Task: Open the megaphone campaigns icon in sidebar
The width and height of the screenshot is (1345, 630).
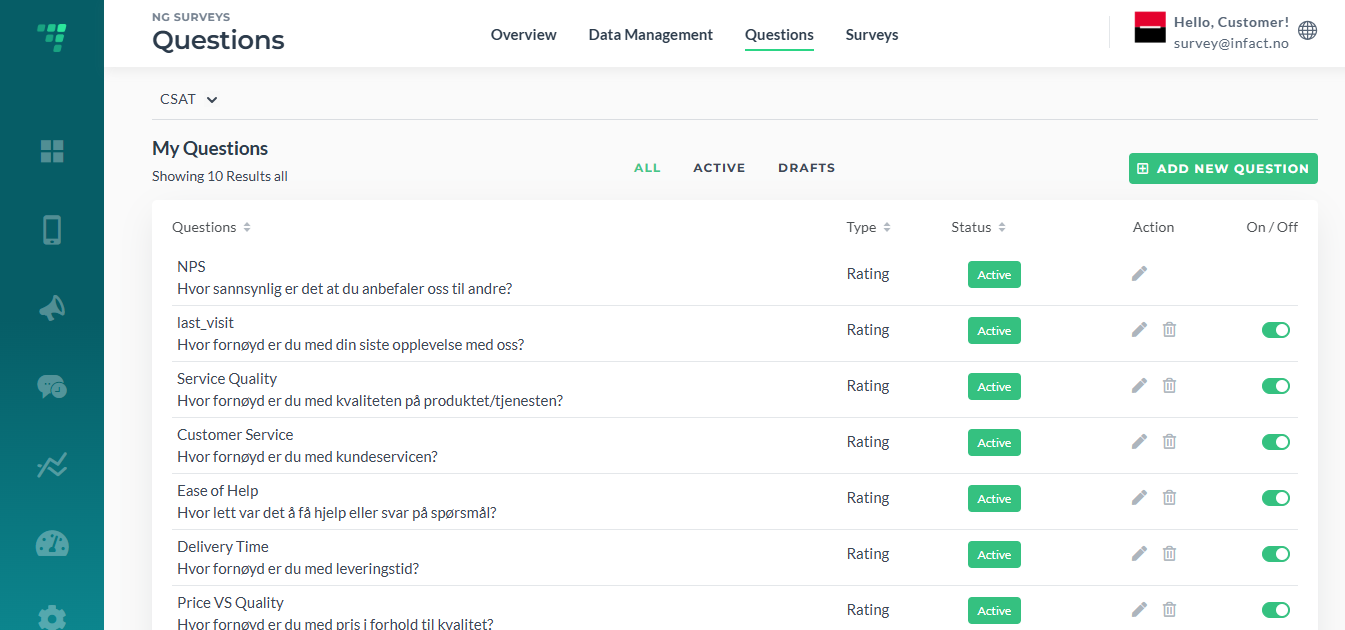Action: 52,308
